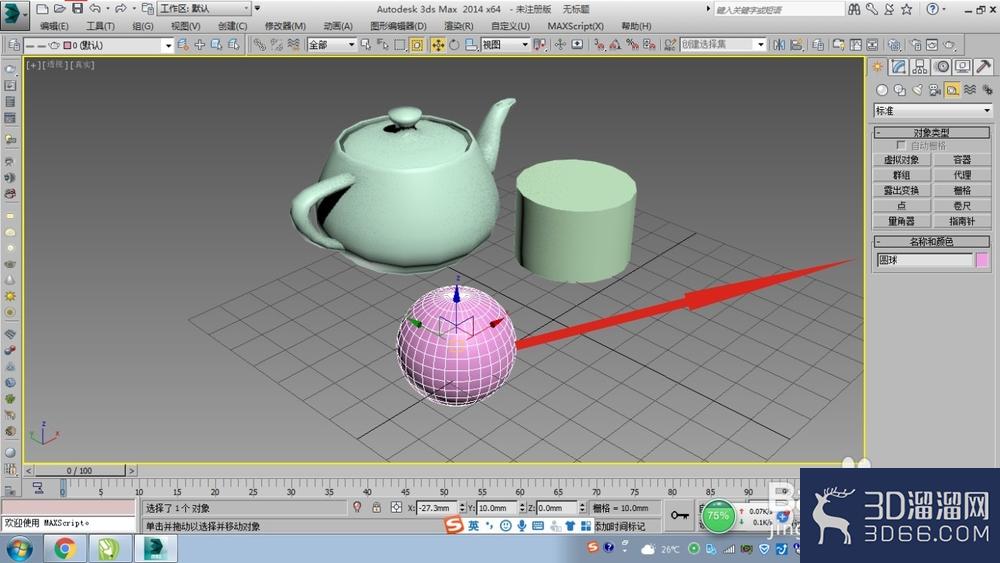Open the 工作区: 默认 workspace dropdown
Viewport: 1000px width, 563px height.
click(204, 9)
